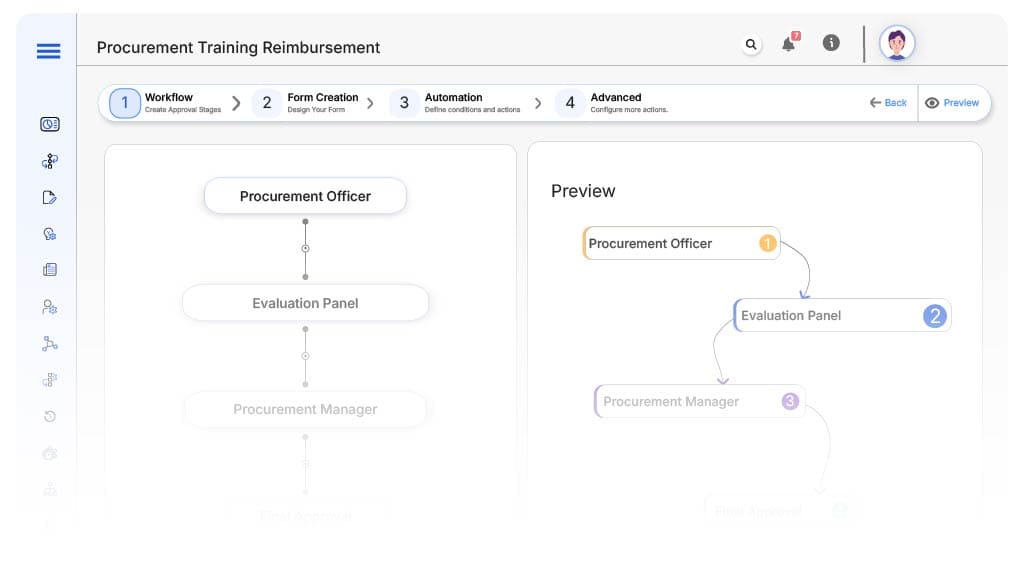The height and width of the screenshot is (576, 1024).
Task: Click the search magnifier icon
Action: [x=751, y=44]
